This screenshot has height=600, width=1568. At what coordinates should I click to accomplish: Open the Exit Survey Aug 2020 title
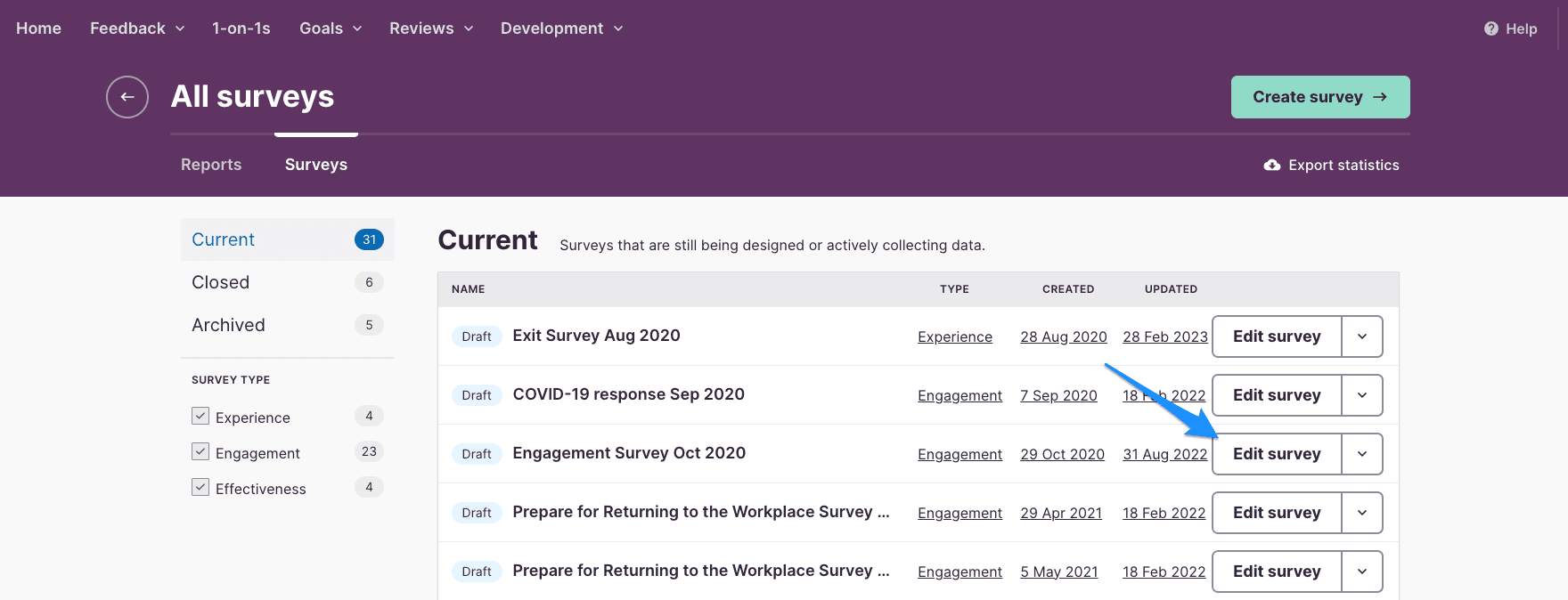(596, 336)
